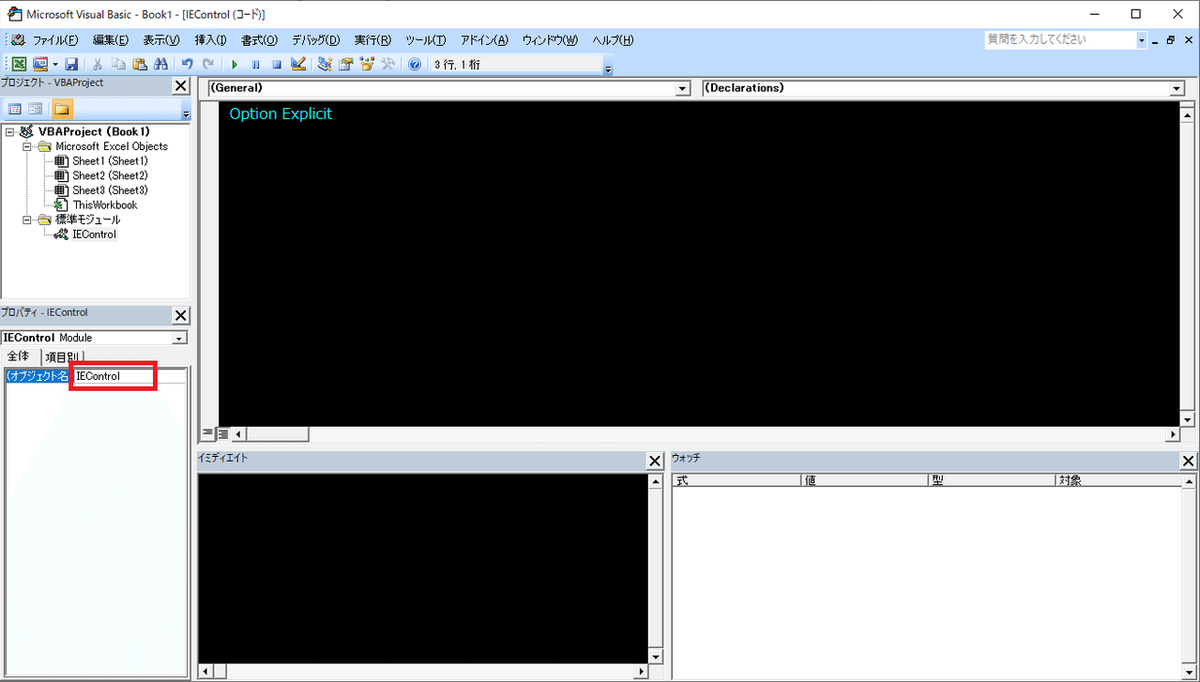Open the 書式(O) menu
The image size is (1200, 682).
tap(260, 40)
